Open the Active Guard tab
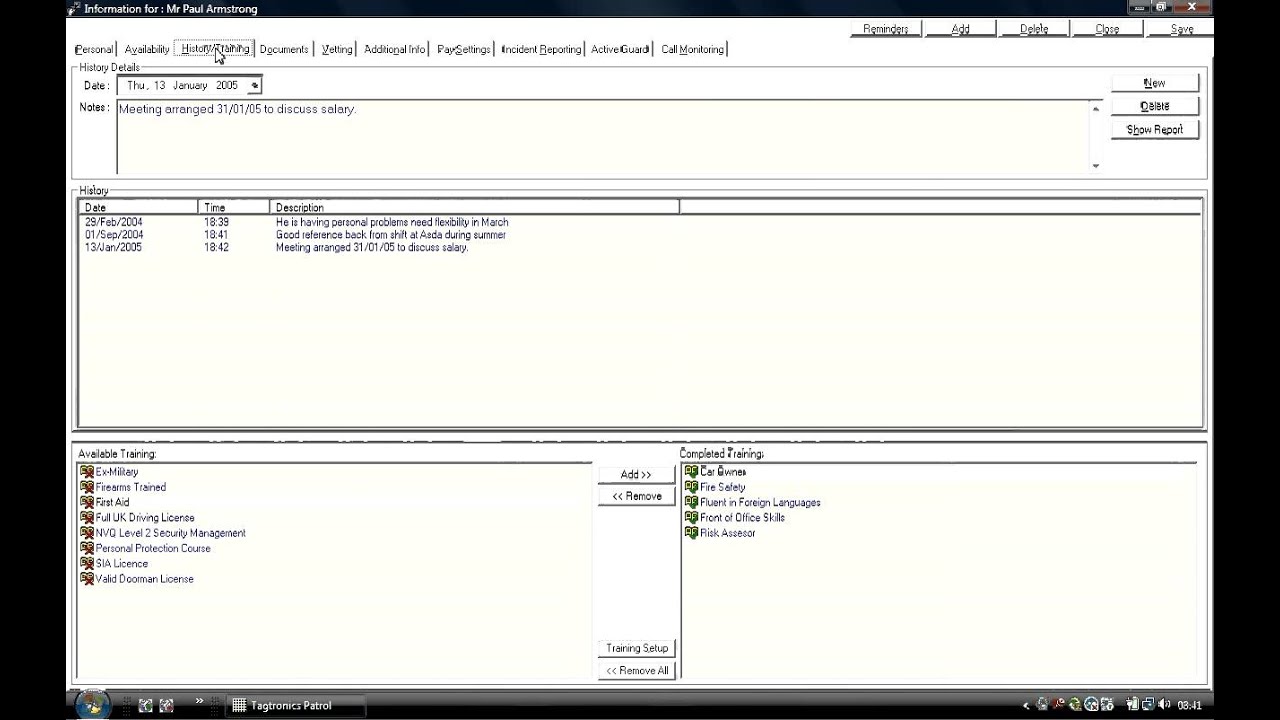Viewport: 1280px width, 720px height. click(x=620, y=49)
